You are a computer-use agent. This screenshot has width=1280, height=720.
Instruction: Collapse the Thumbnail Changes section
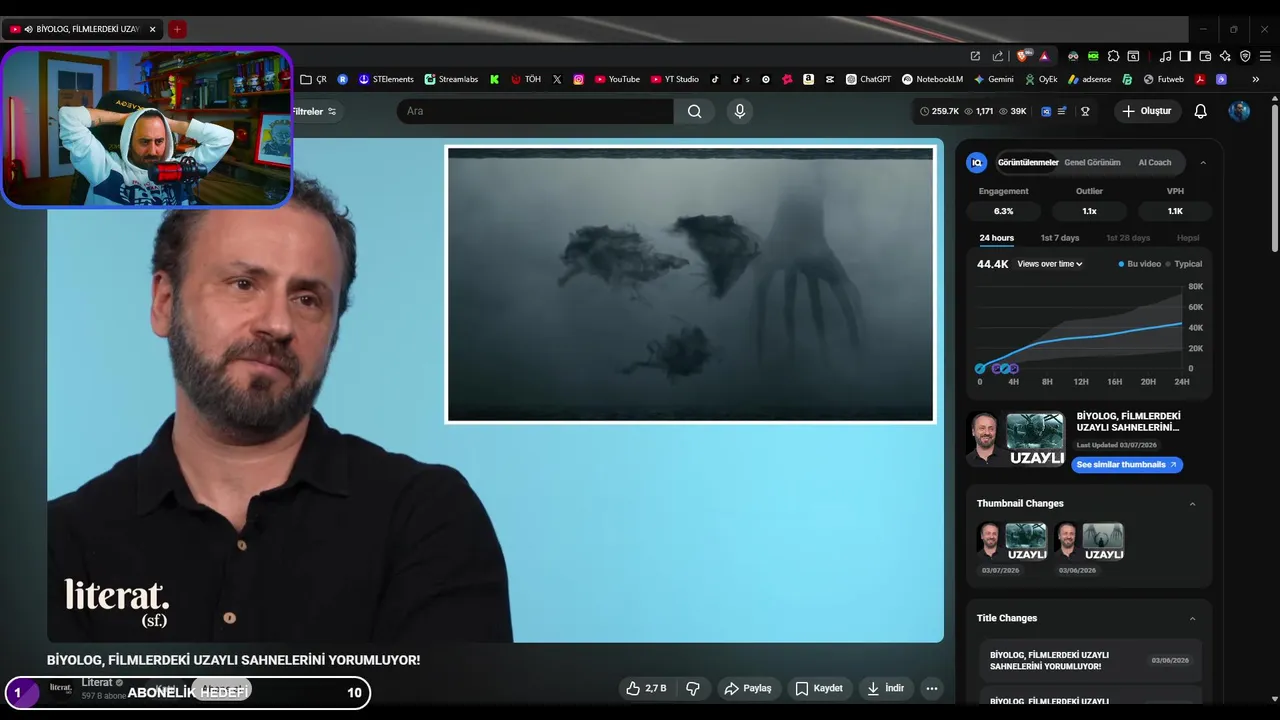point(1192,504)
